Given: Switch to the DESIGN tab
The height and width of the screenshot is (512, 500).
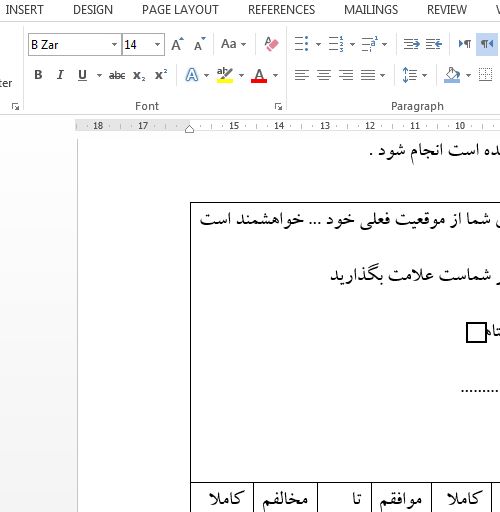Looking at the screenshot, I should [x=93, y=10].
